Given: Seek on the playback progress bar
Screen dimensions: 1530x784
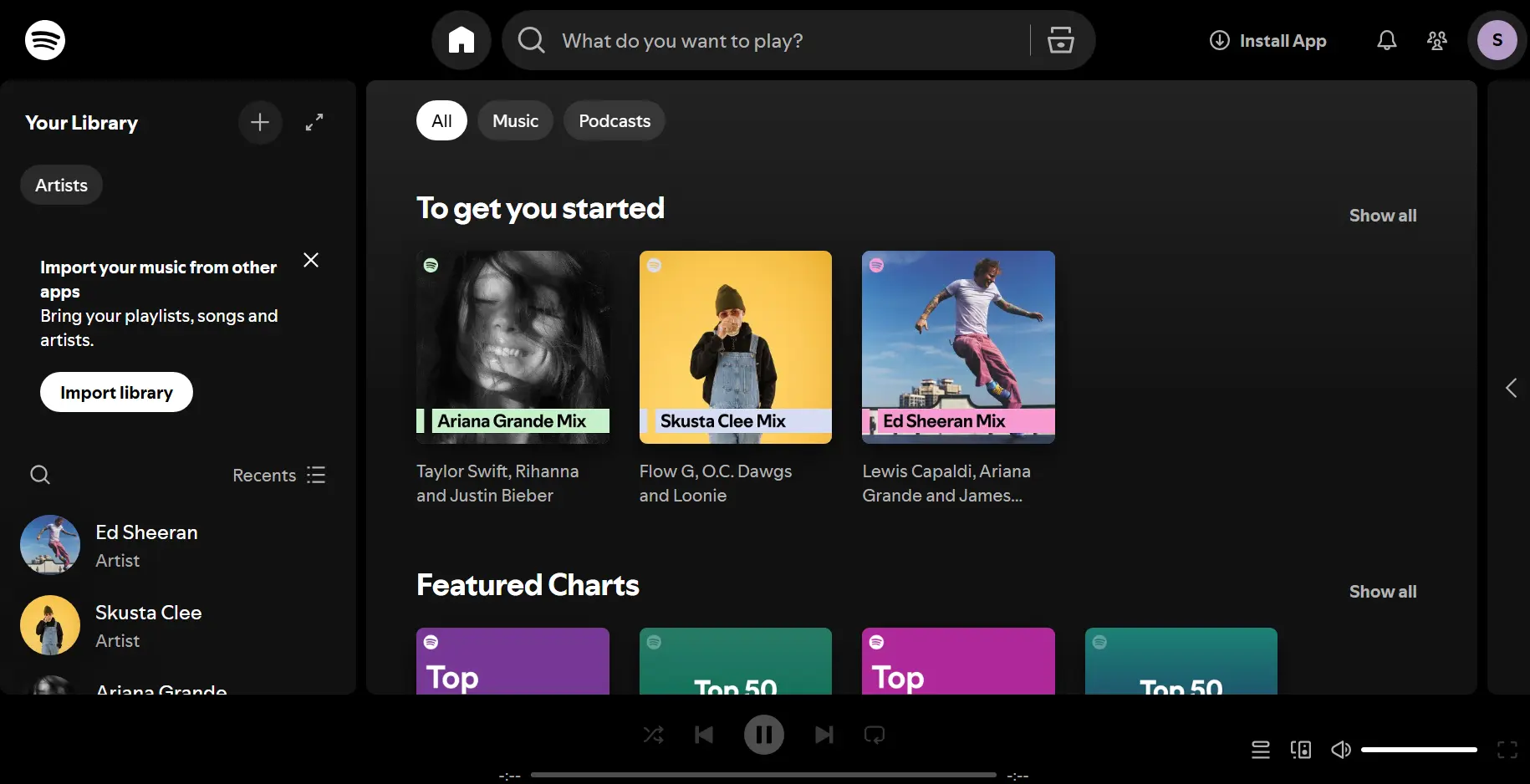Looking at the screenshot, I should coord(763,775).
